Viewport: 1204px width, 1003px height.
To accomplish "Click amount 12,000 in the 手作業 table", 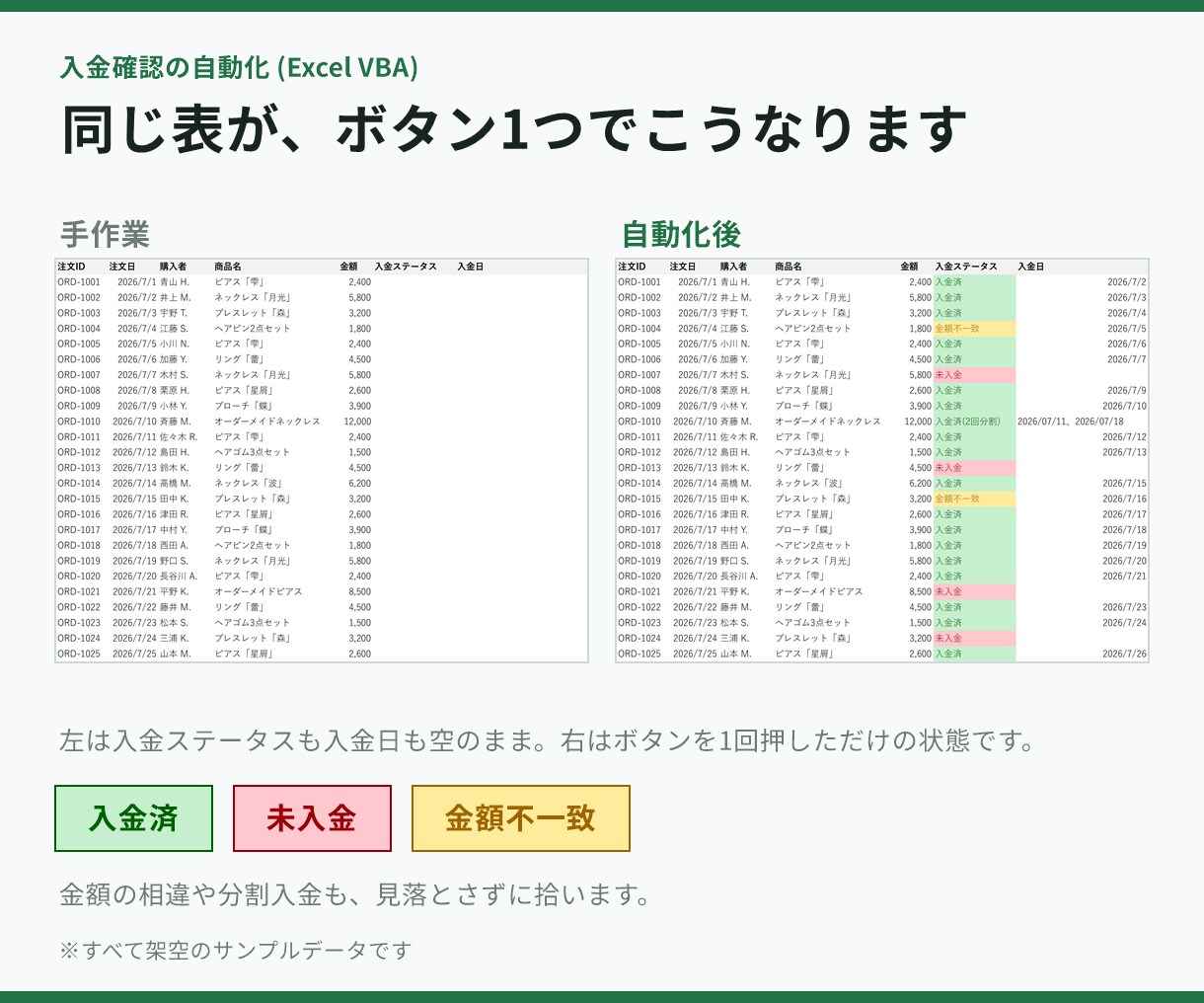I will (357, 422).
